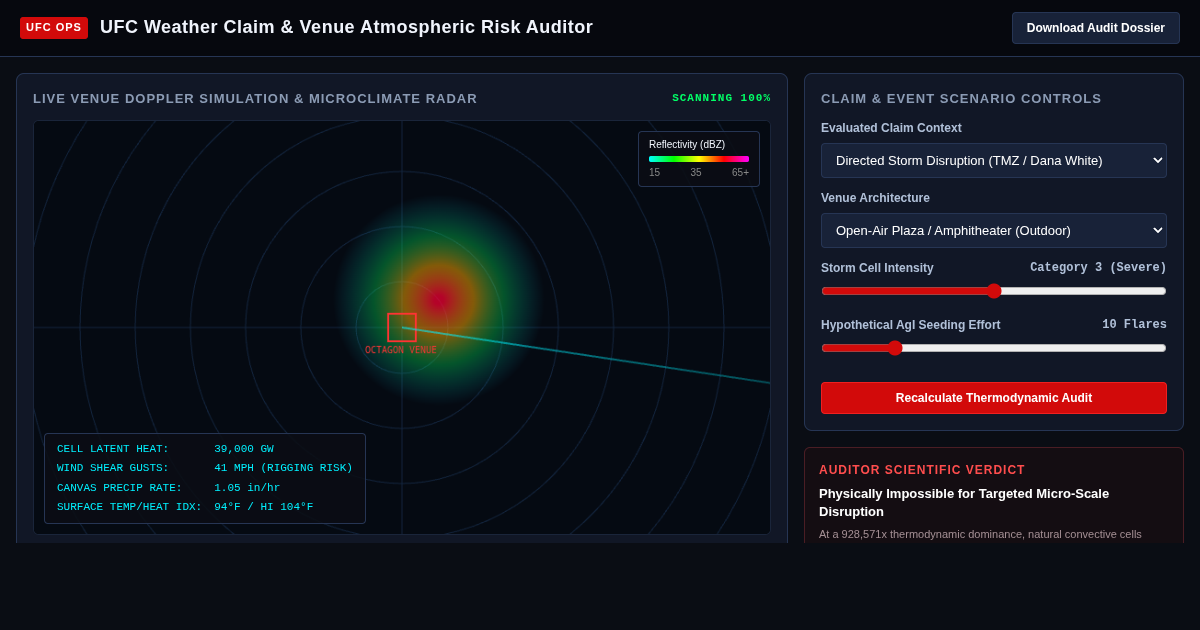Click the storm cell red core on radar
The width and height of the screenshot is (1200, 630).
tap(440, 298)
